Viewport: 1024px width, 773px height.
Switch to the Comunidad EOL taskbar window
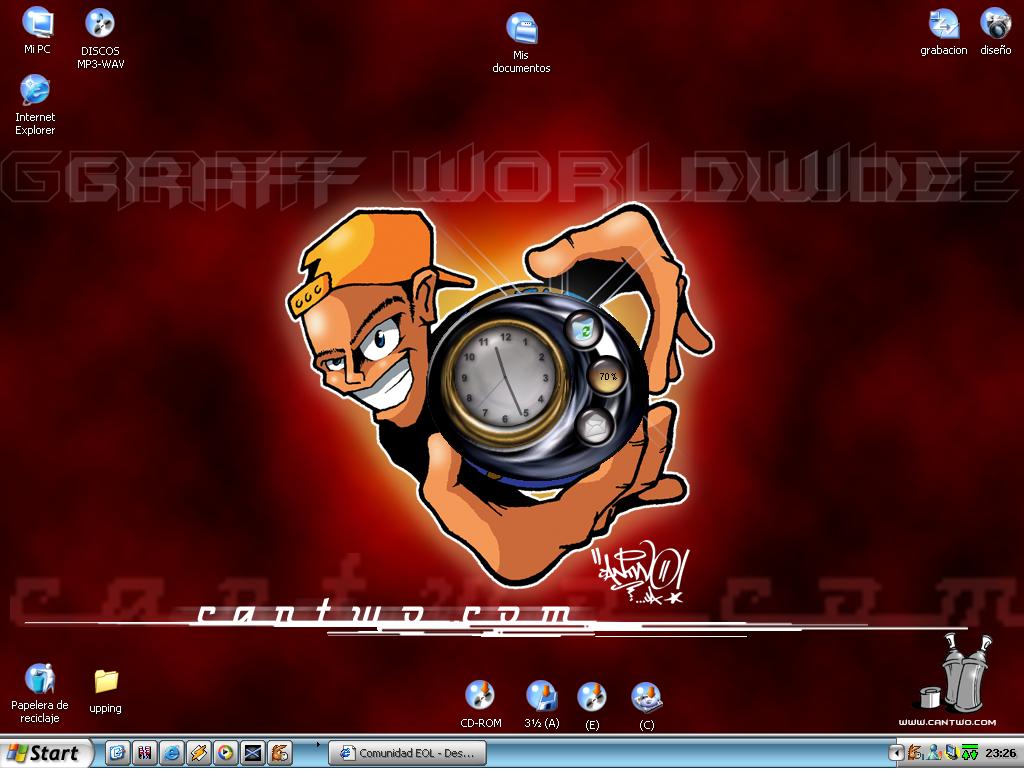click(408, 753)
